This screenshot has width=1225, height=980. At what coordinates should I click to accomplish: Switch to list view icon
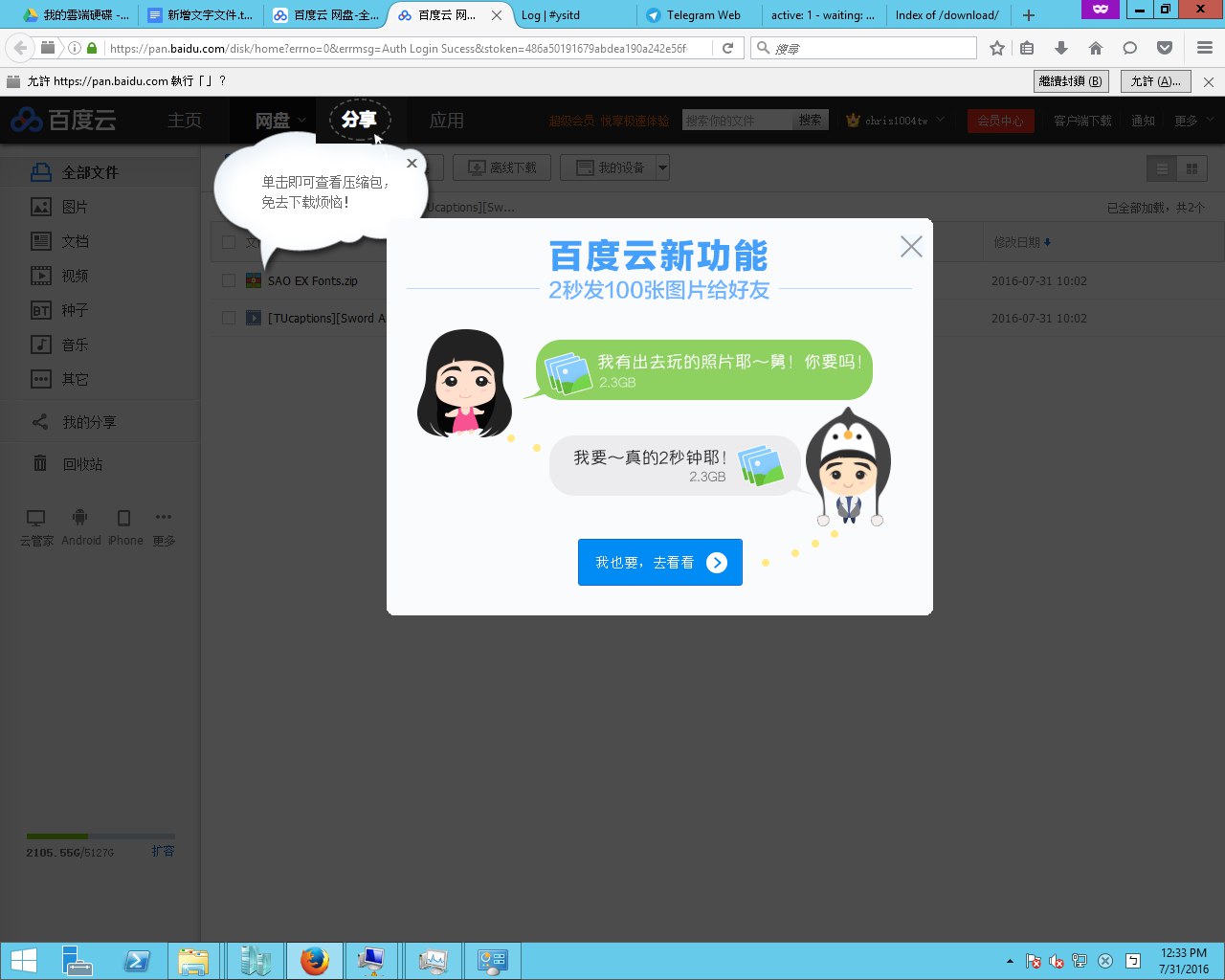coord(1162,168)
